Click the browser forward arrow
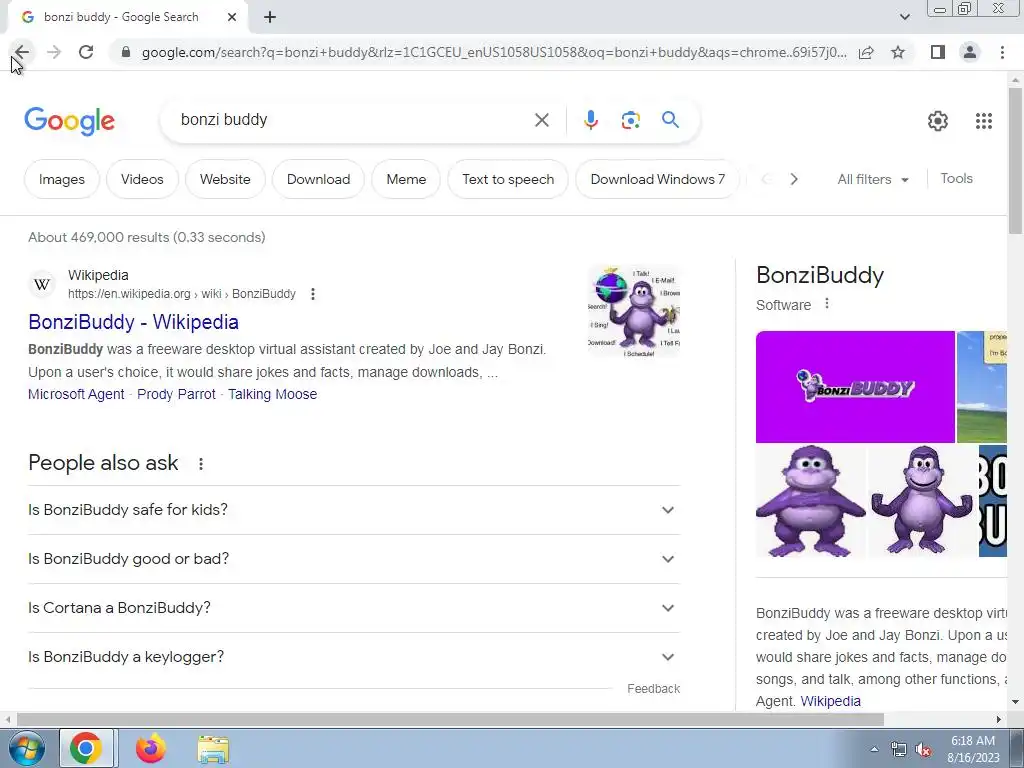This screenshot has width=1024, height=768. point(54,52)
